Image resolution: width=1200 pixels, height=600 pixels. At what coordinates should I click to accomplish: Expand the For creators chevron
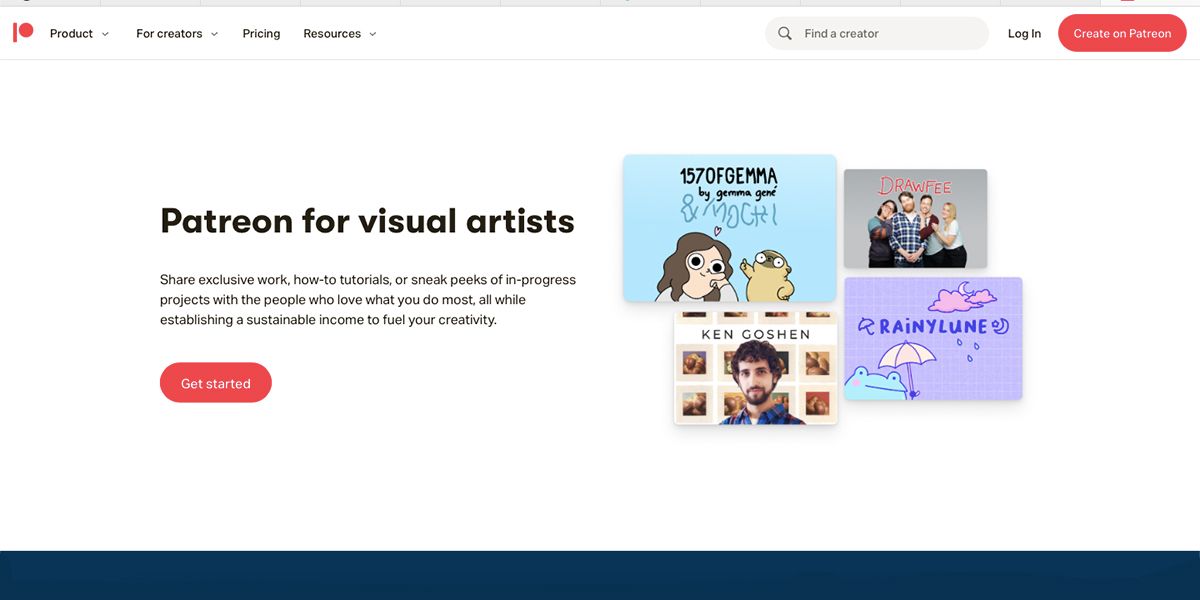coord(214,34)
